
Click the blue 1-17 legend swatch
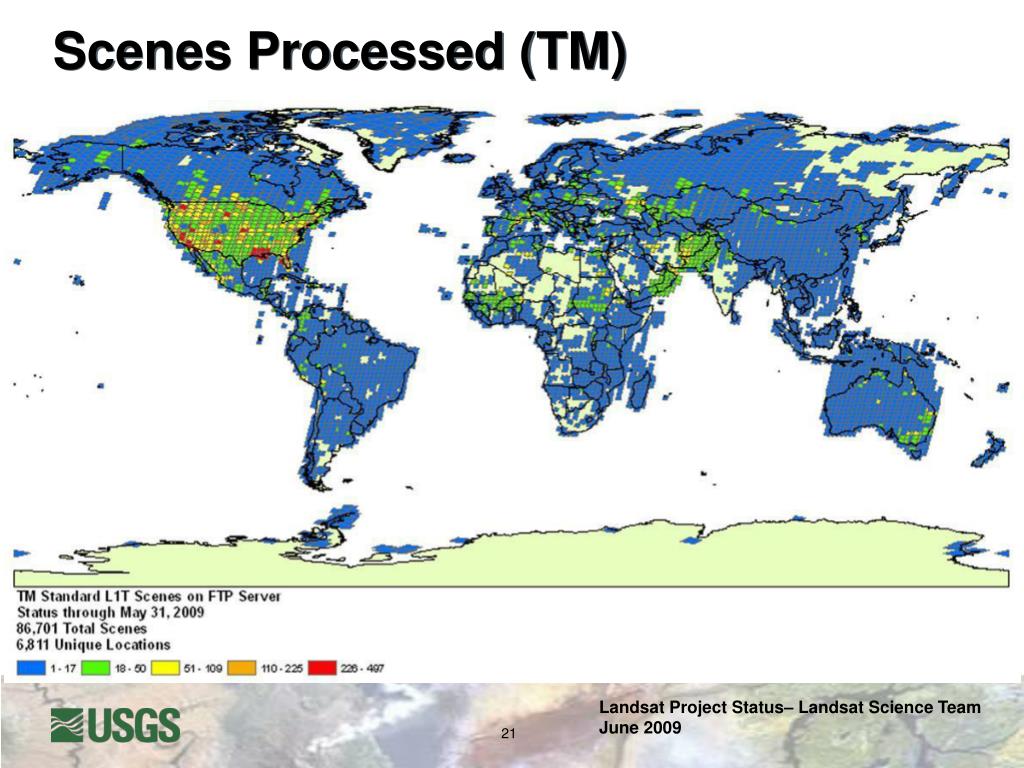point(31,668)
